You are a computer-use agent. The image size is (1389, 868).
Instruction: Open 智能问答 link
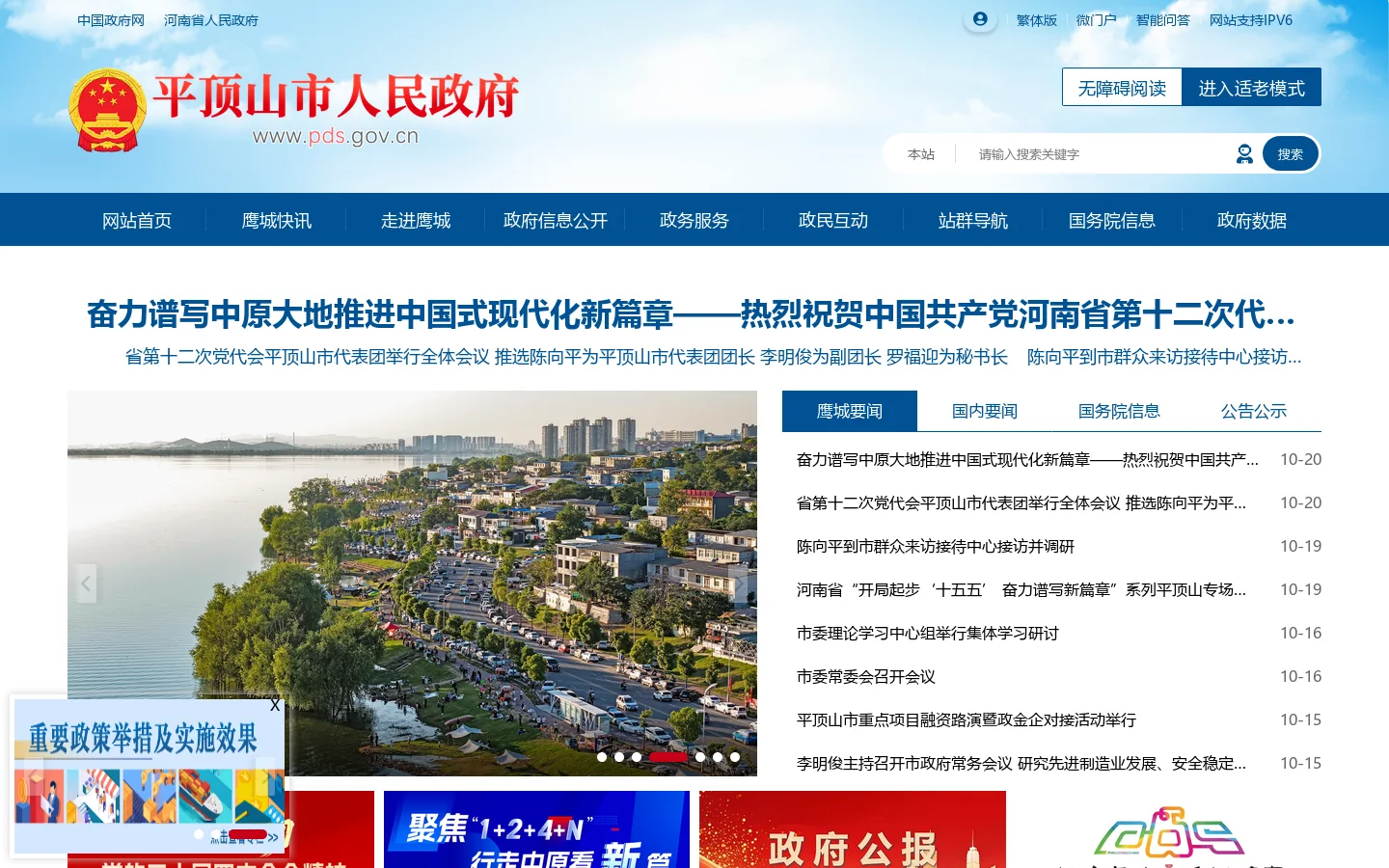pos(1163,20)
